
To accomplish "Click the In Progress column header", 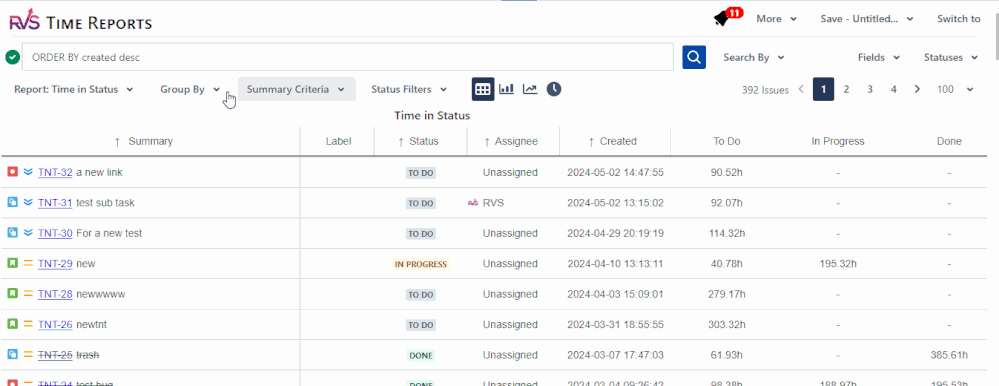I will 838,141.
